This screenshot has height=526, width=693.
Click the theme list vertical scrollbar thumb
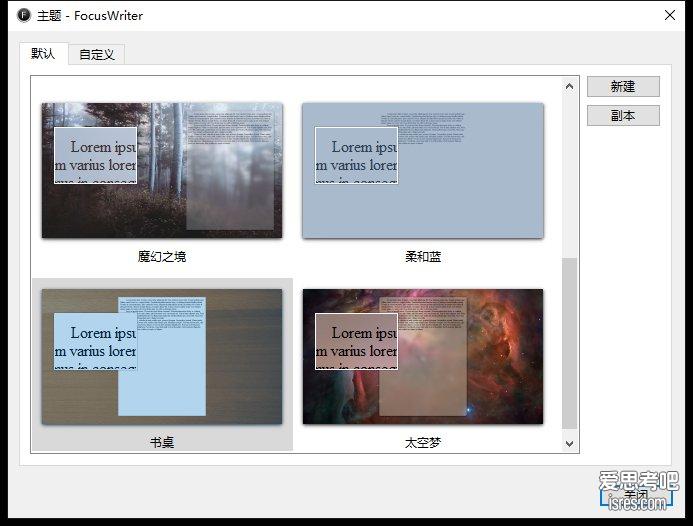pyautogui.click(x=570, y=343)
